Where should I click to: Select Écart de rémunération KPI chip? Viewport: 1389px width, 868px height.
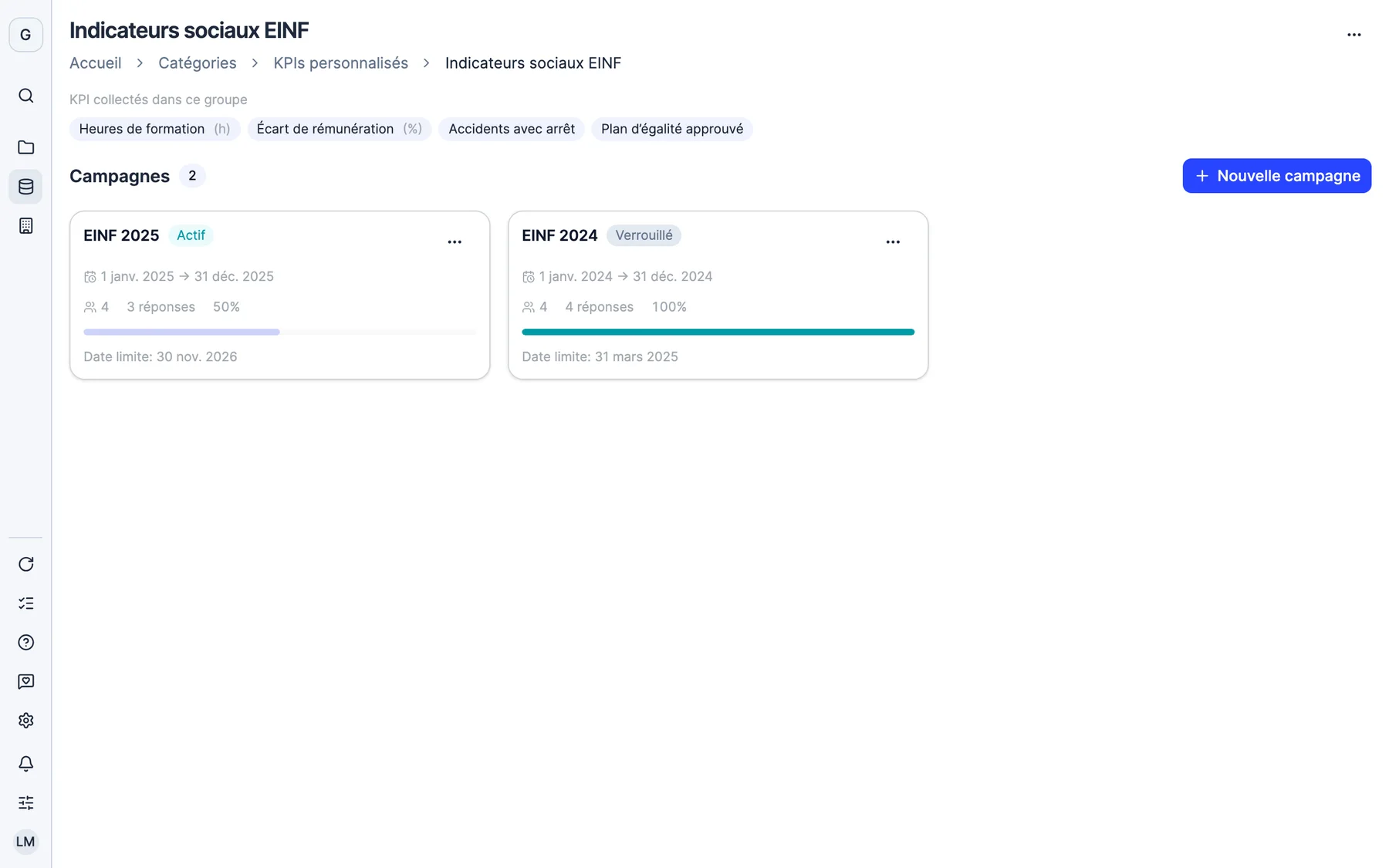click(339, 129)
